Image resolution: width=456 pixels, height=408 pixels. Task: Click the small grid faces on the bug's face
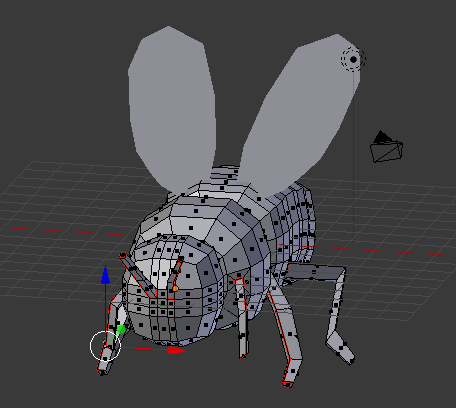point(162,308)
